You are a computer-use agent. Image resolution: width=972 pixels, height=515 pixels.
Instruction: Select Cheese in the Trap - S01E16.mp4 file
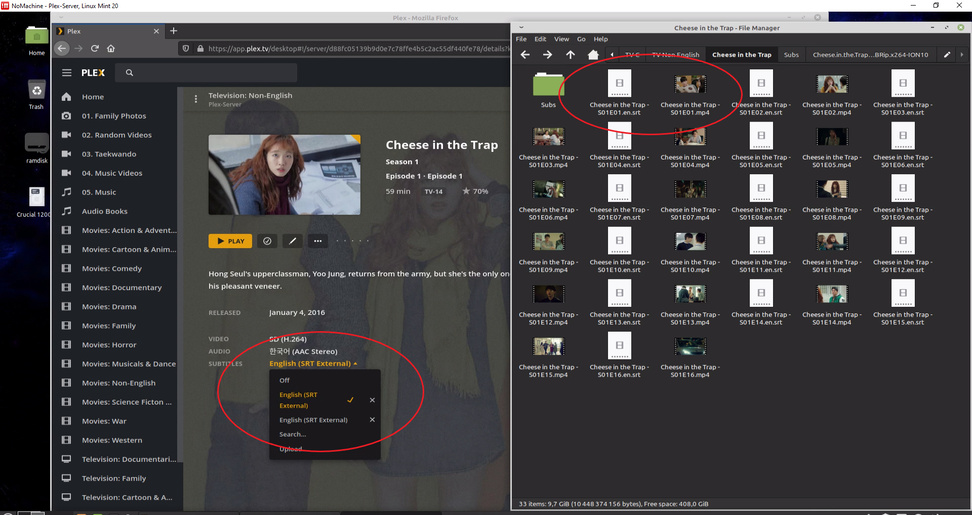(x=690, y=358)
